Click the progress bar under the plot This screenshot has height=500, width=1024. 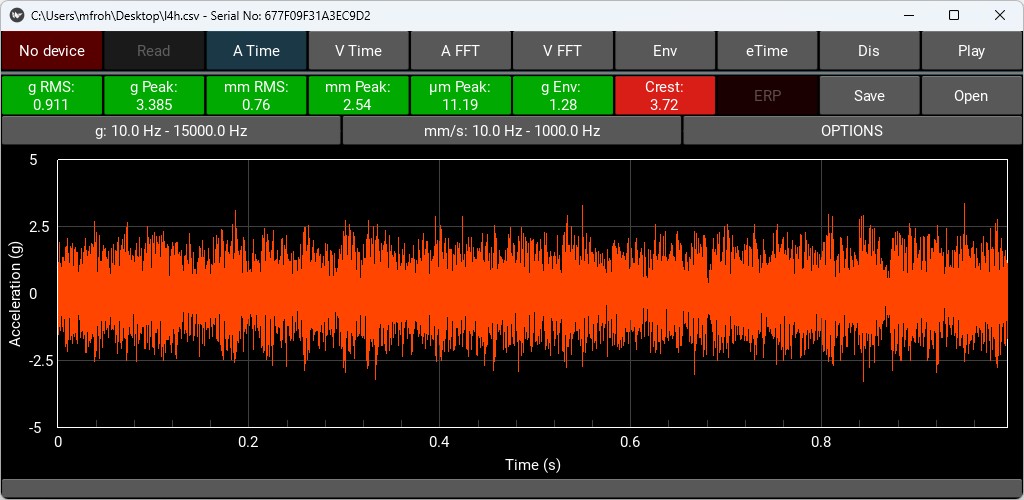click(511, 488)
